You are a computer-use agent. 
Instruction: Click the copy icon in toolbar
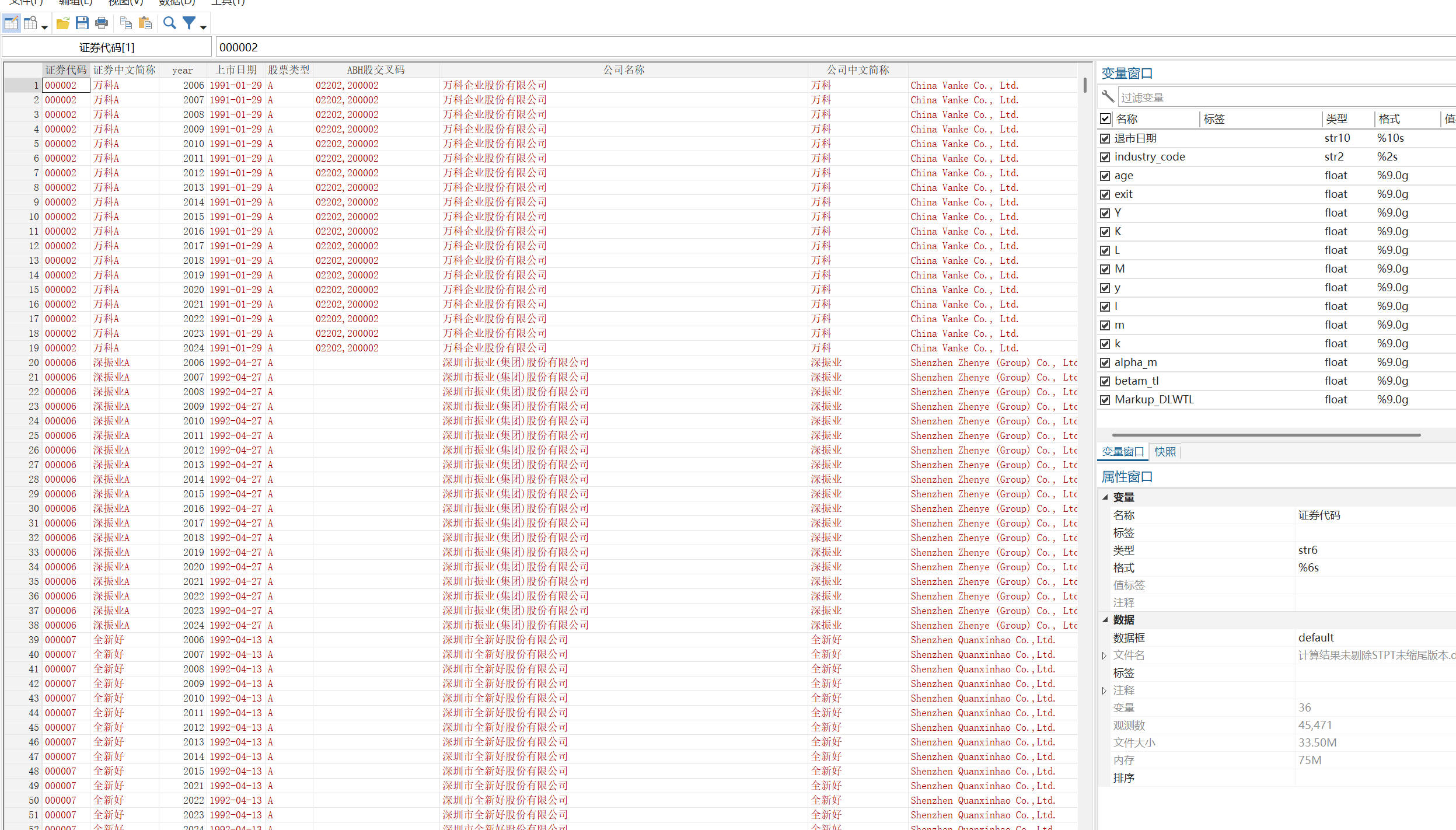tap(126, 23)
